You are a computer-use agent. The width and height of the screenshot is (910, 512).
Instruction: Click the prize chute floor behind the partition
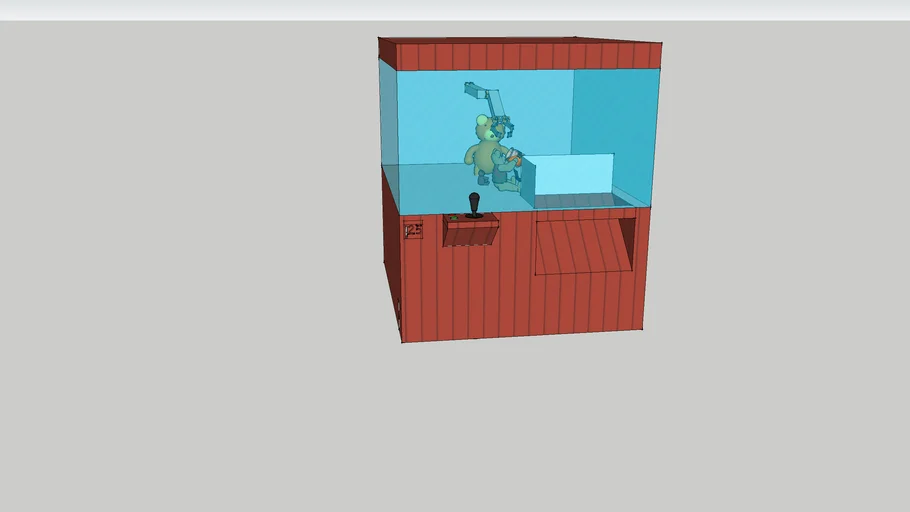(x=580, y=201)
